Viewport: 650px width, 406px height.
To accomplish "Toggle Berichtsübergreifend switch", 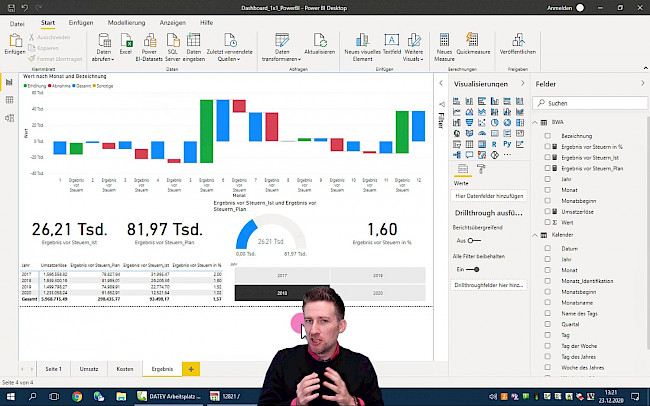I will tap(473, 240).
